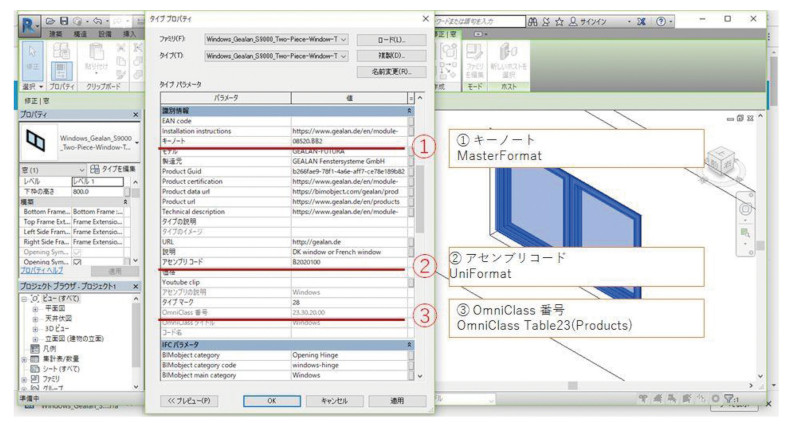This screenshot has width=800, height=429.
Task: Confirm the dialog with OK
Action: point(272,401)
